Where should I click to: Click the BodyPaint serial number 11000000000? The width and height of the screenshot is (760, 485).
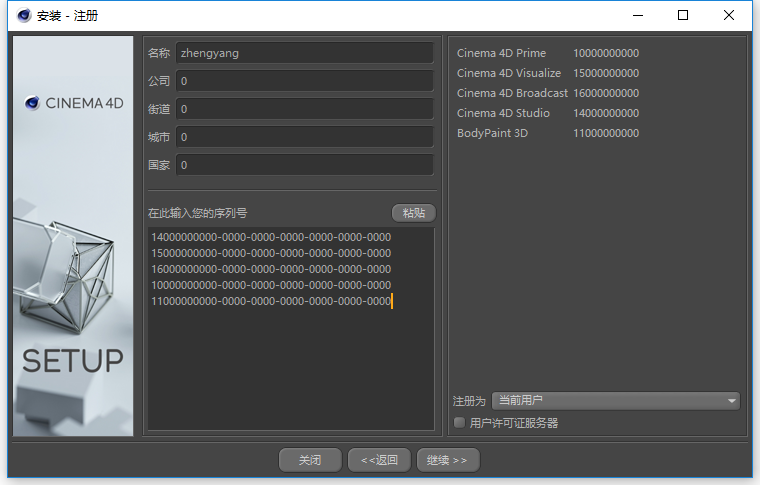606,133
